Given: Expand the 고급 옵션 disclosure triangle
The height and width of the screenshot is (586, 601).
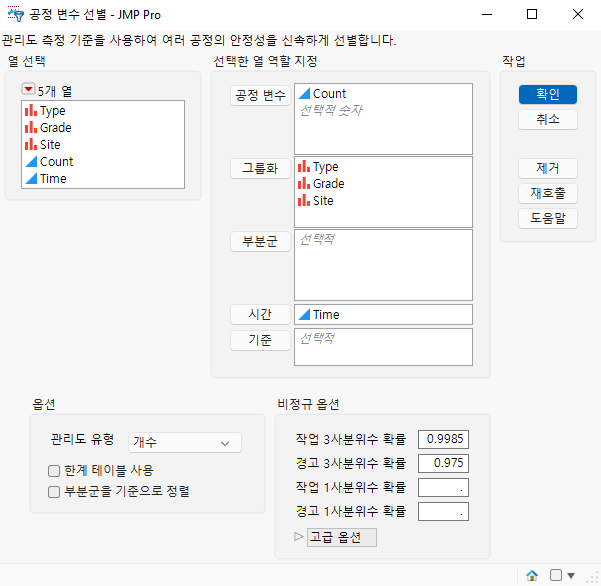Looking at the screenshot, I should (x=299, y=537).
